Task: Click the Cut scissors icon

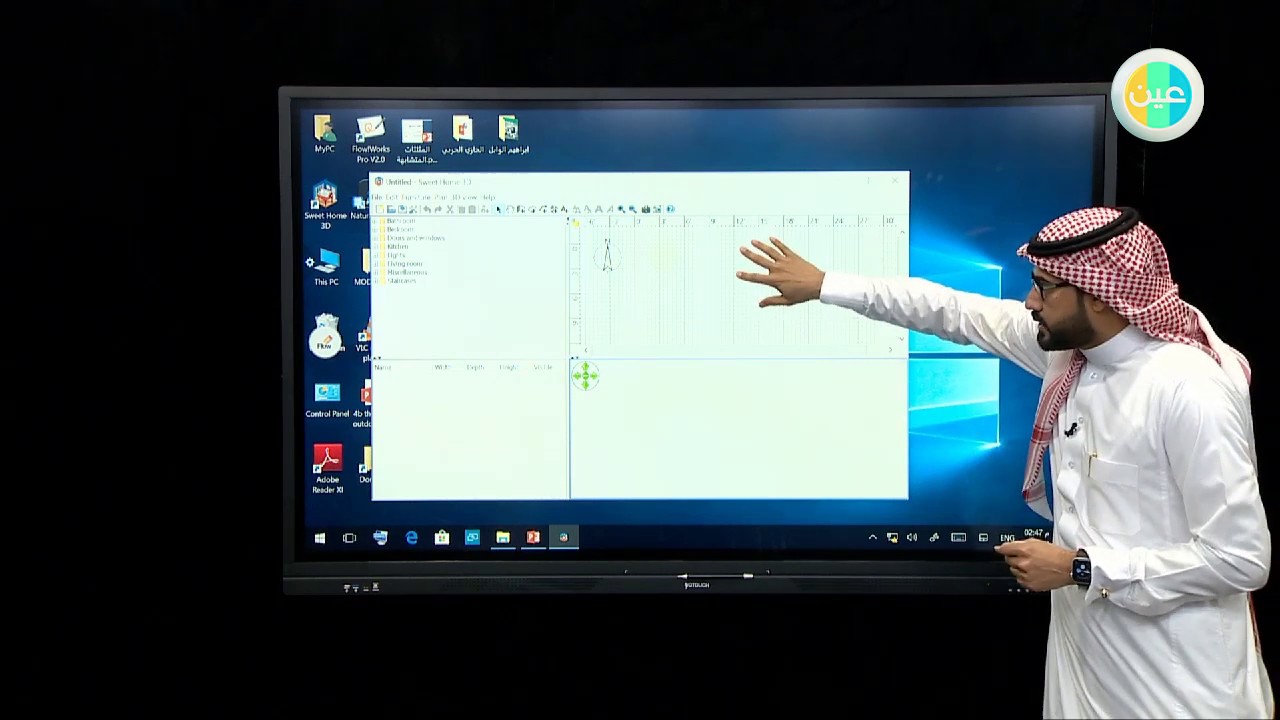Action: click(x=450, y=209)
